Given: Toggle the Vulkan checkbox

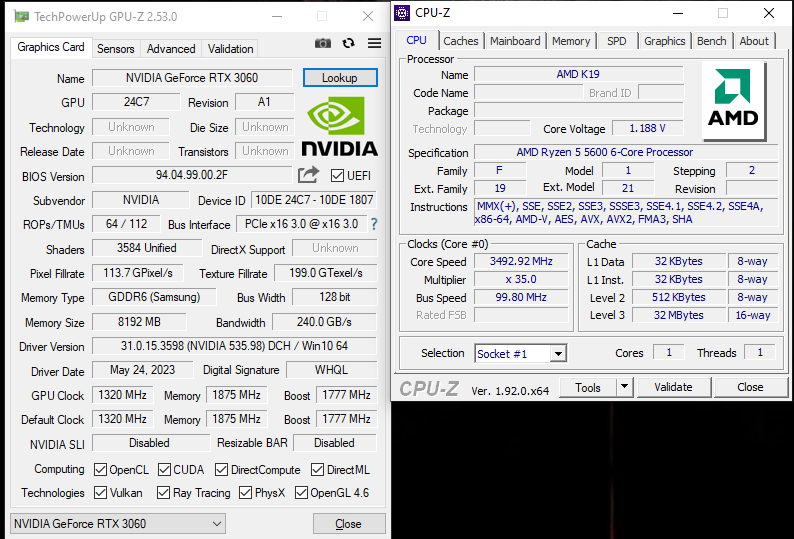Looking at the screenshot, I should [x=100, y=492].
